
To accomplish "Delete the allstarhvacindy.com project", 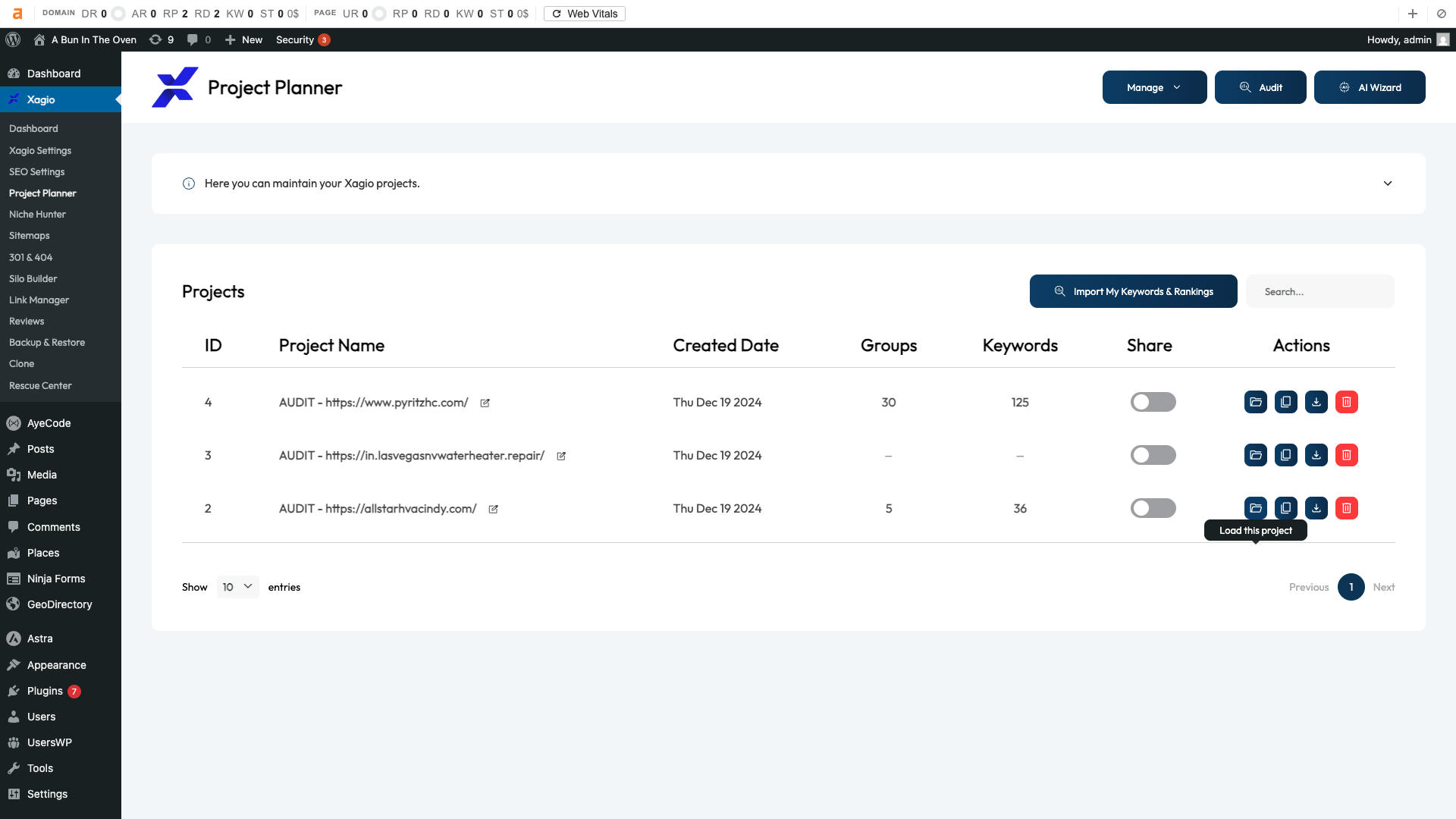I will [1347, 508].
